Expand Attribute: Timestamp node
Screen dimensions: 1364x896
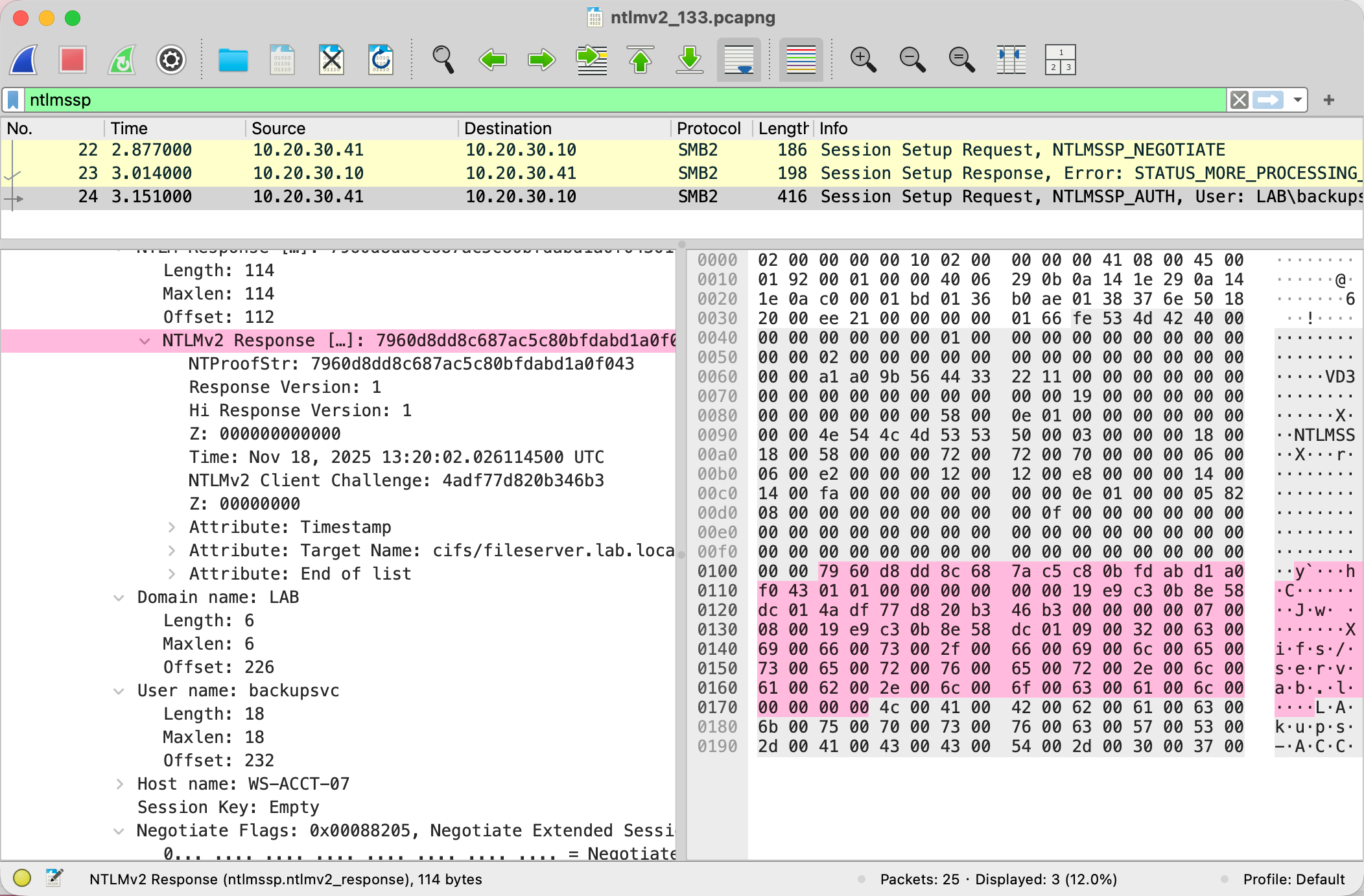172,528
